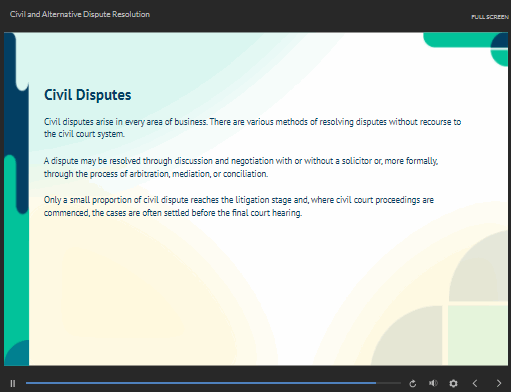Mute the audio with speaker icon
The image size is (511, 392).
(x=433, y=383)
